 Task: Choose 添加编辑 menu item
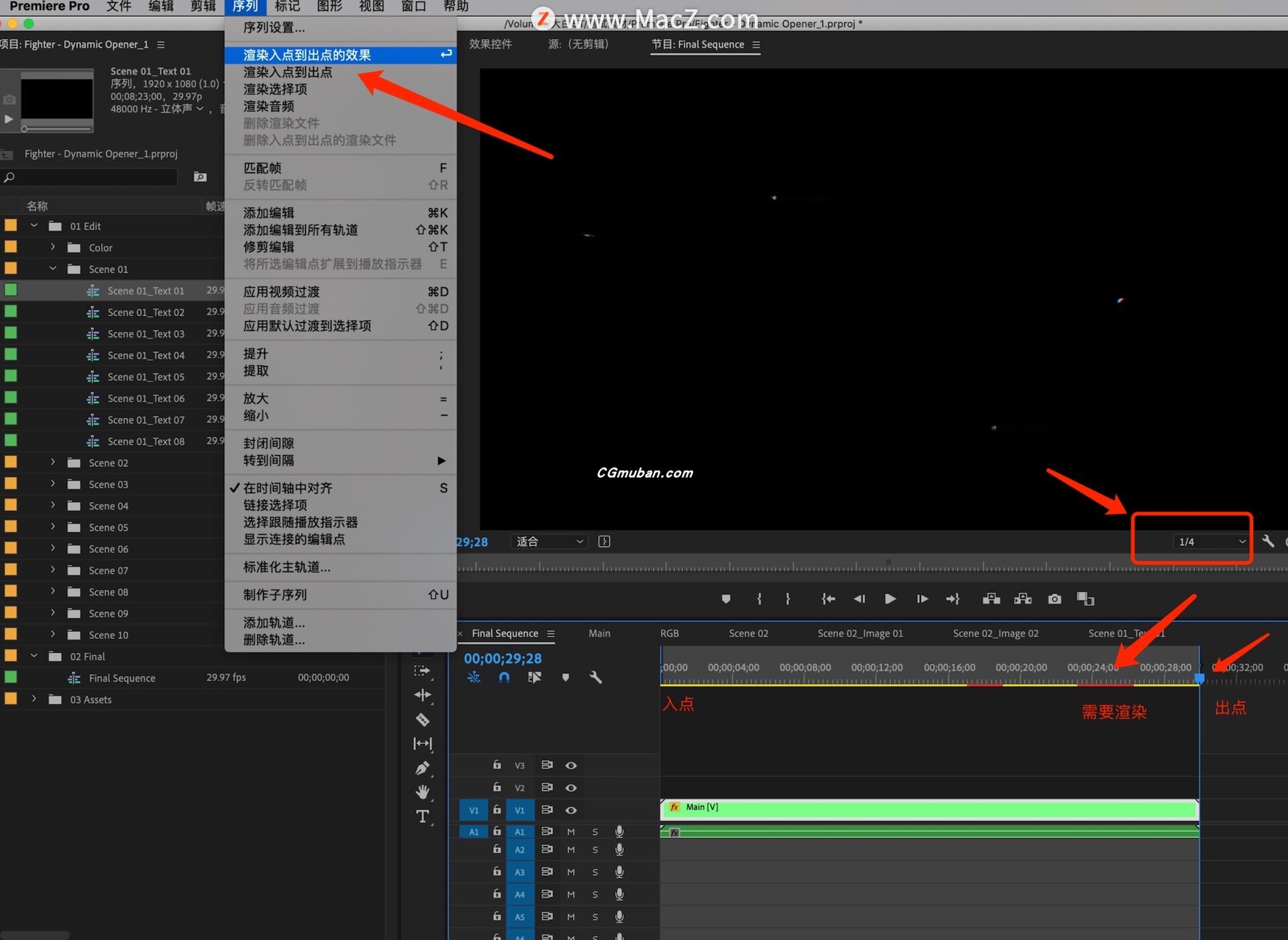point(341,213)
